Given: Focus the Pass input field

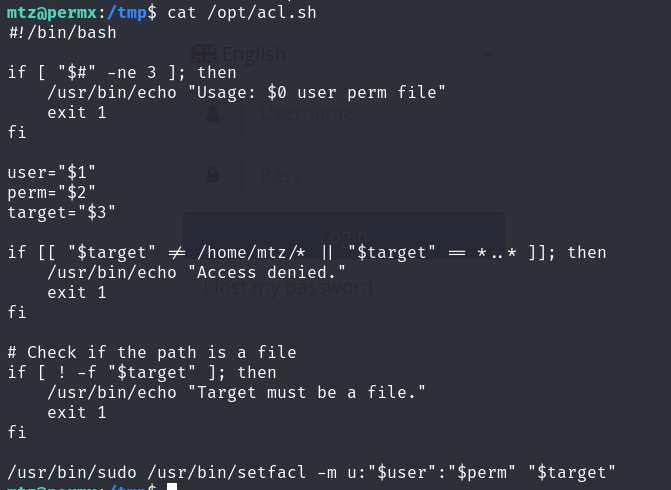Looking at the screenshot, I should pos(373,175).
